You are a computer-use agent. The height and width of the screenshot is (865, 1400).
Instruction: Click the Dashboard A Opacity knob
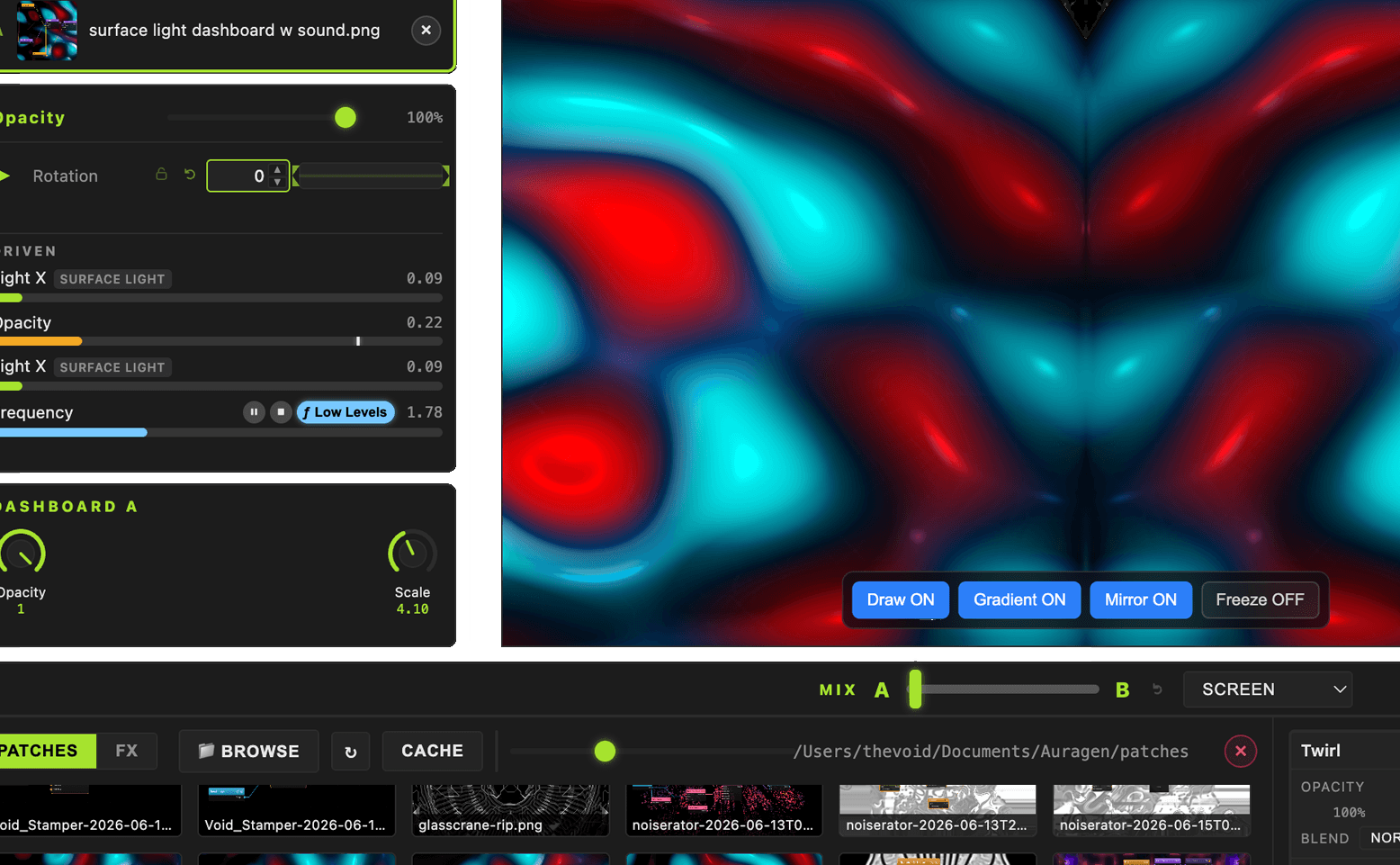(22, 553)
